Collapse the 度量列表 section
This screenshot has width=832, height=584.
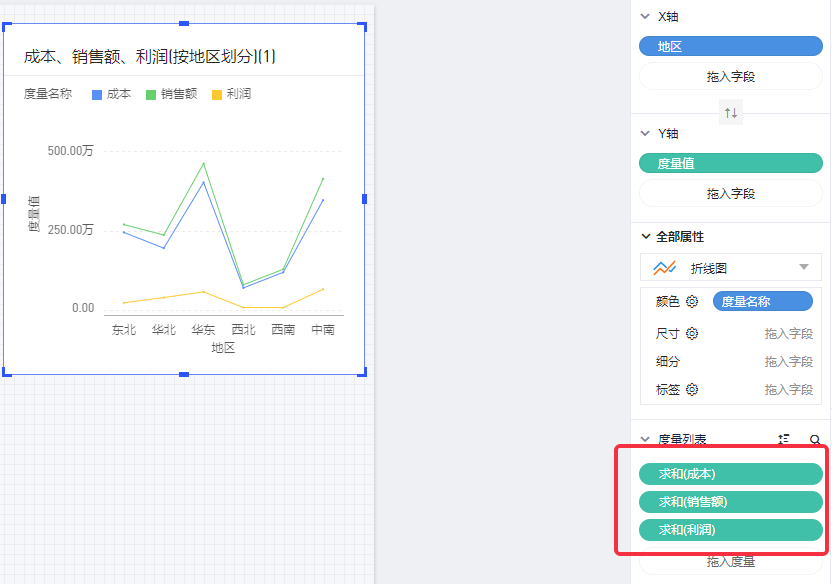645,439
